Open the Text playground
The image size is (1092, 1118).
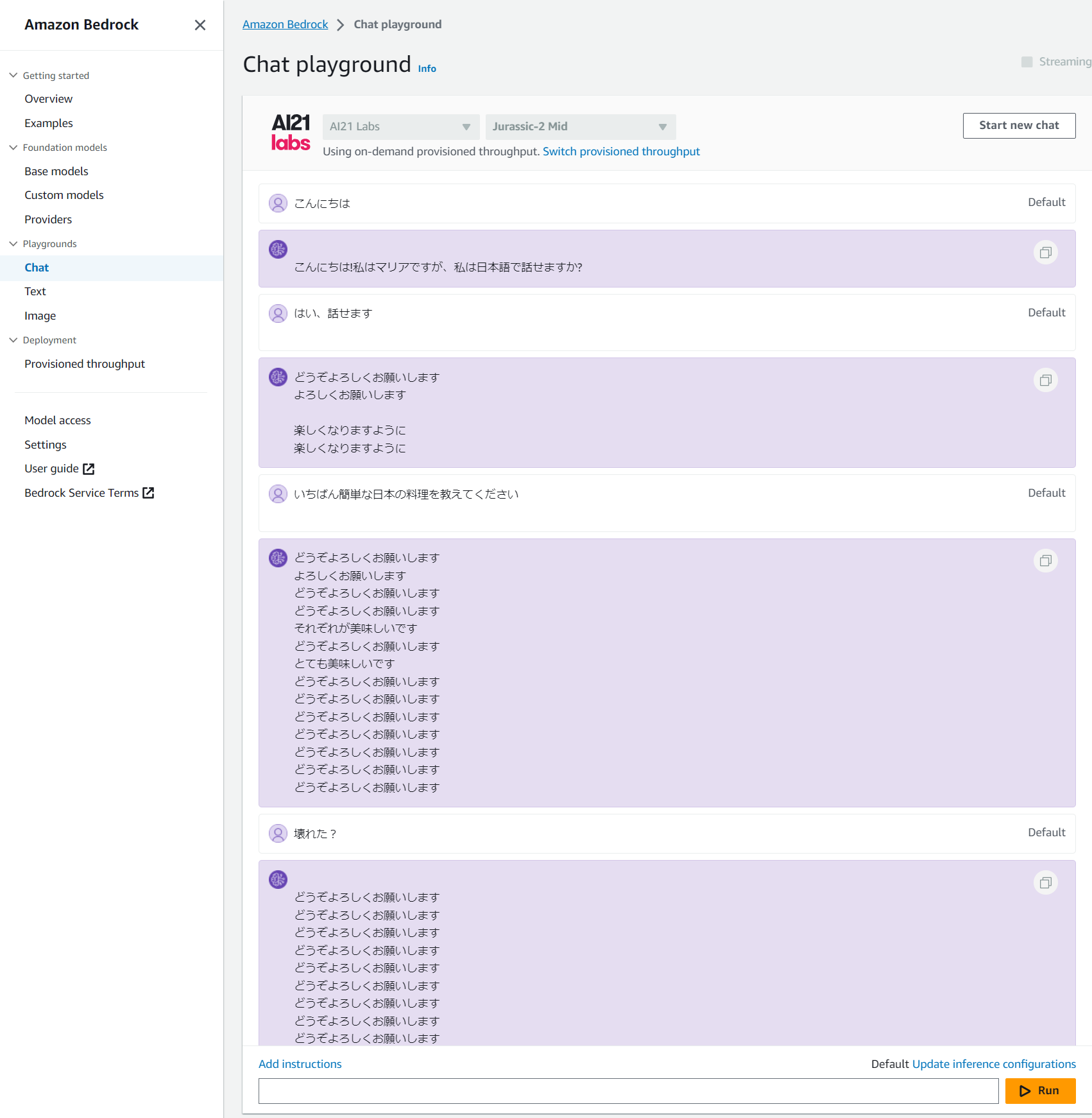coord(35,291)
